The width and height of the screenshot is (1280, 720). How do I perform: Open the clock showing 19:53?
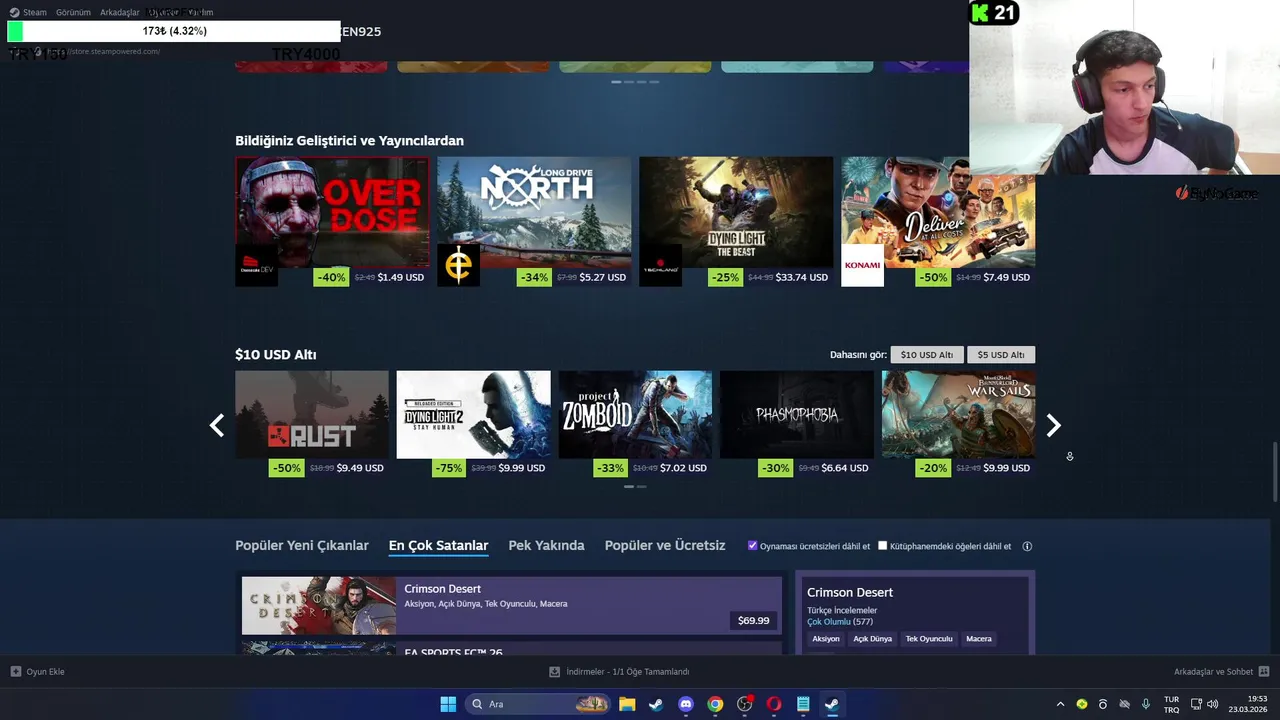click(x=1250, y=704)
